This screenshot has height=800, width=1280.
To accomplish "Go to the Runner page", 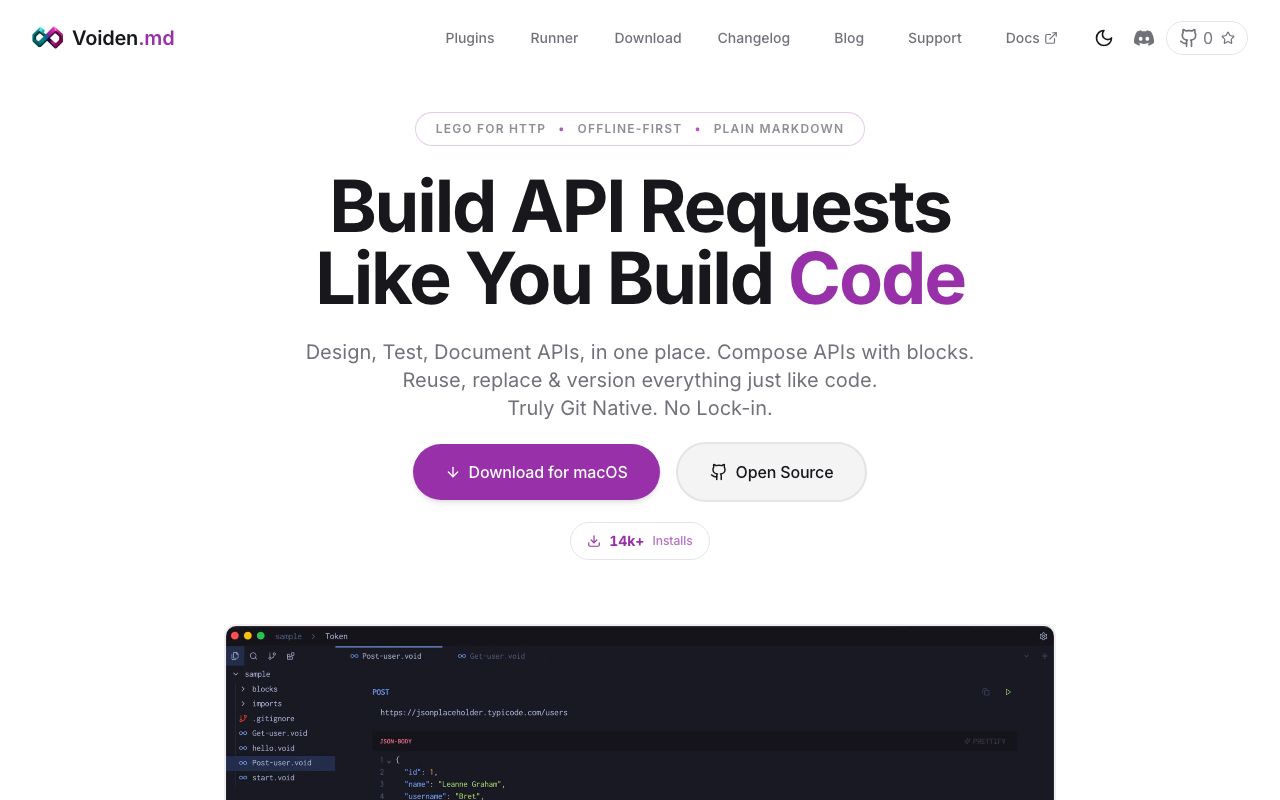I will [x=554, y=38].
